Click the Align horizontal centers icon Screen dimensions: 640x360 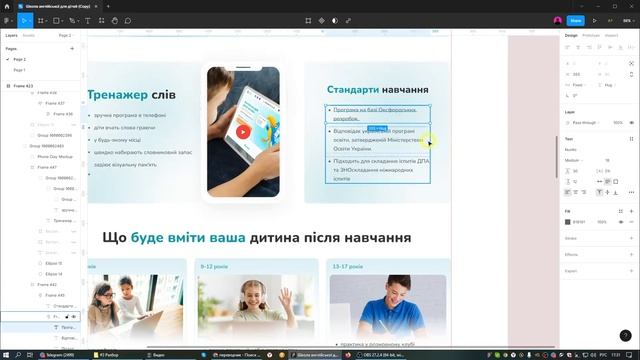tap(578, 48)
